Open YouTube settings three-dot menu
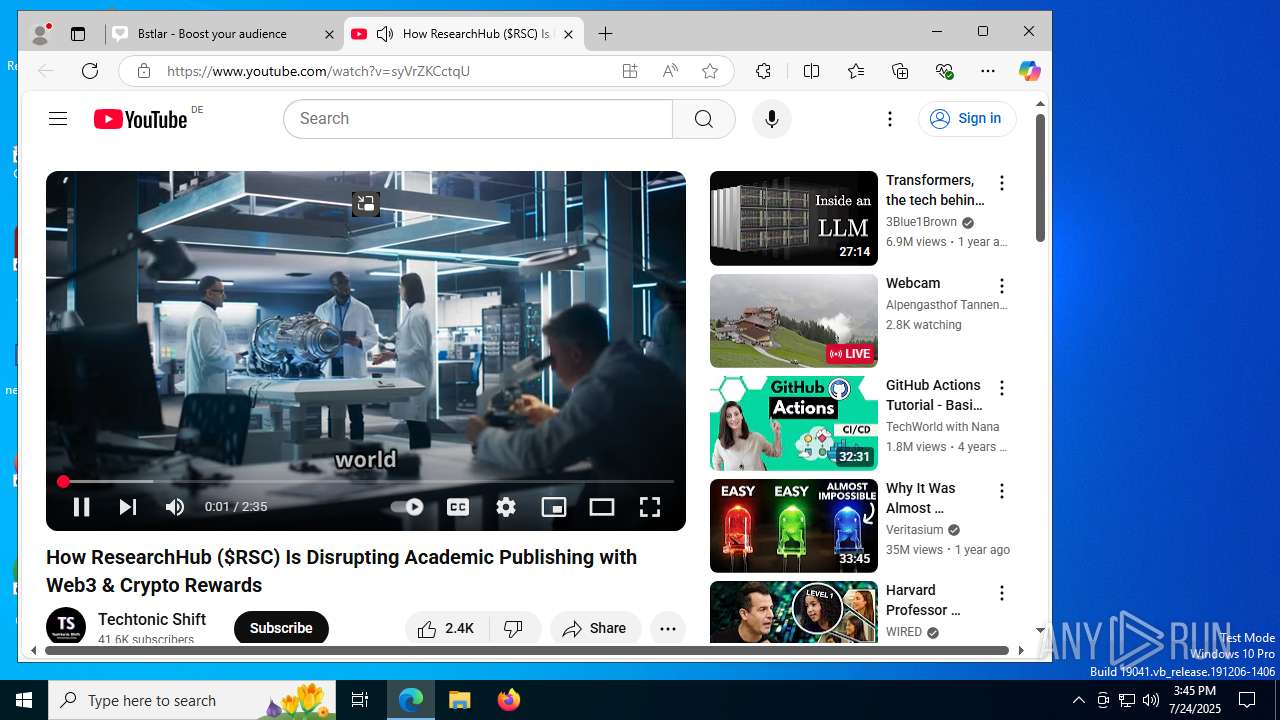This screenshot has height=720, width=1280. click(890, 119)
